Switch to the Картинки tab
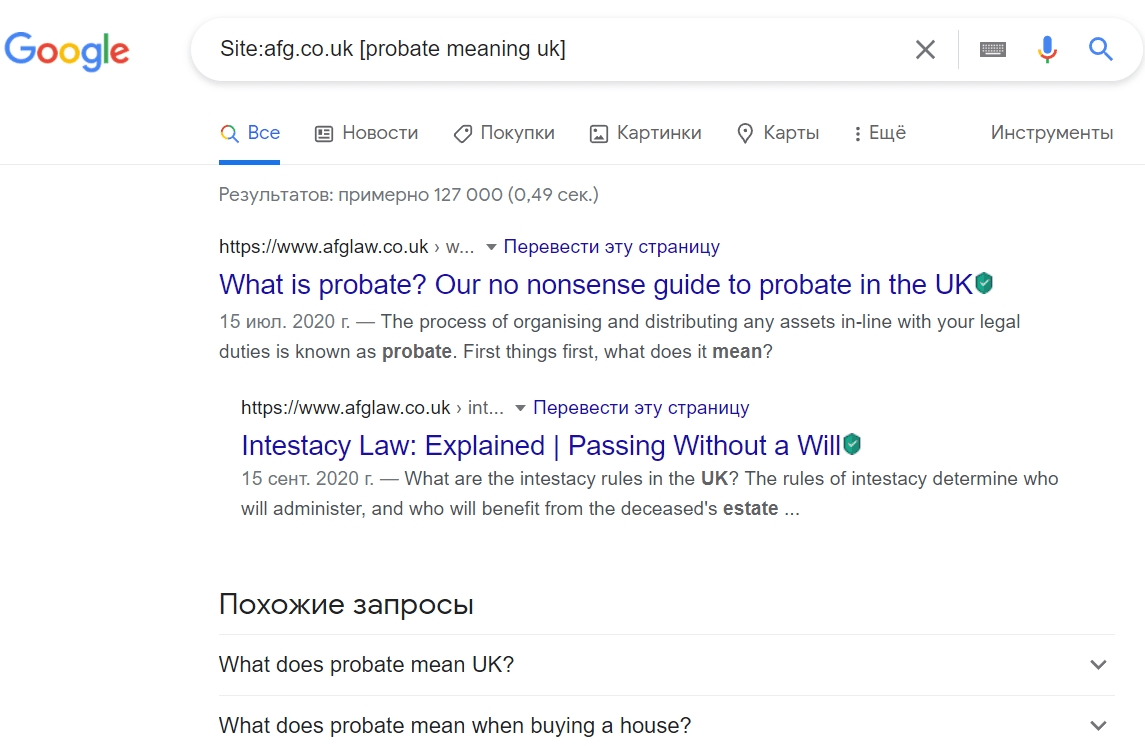Viewport: 1145px width, 746px height. (x=645, y=133)
